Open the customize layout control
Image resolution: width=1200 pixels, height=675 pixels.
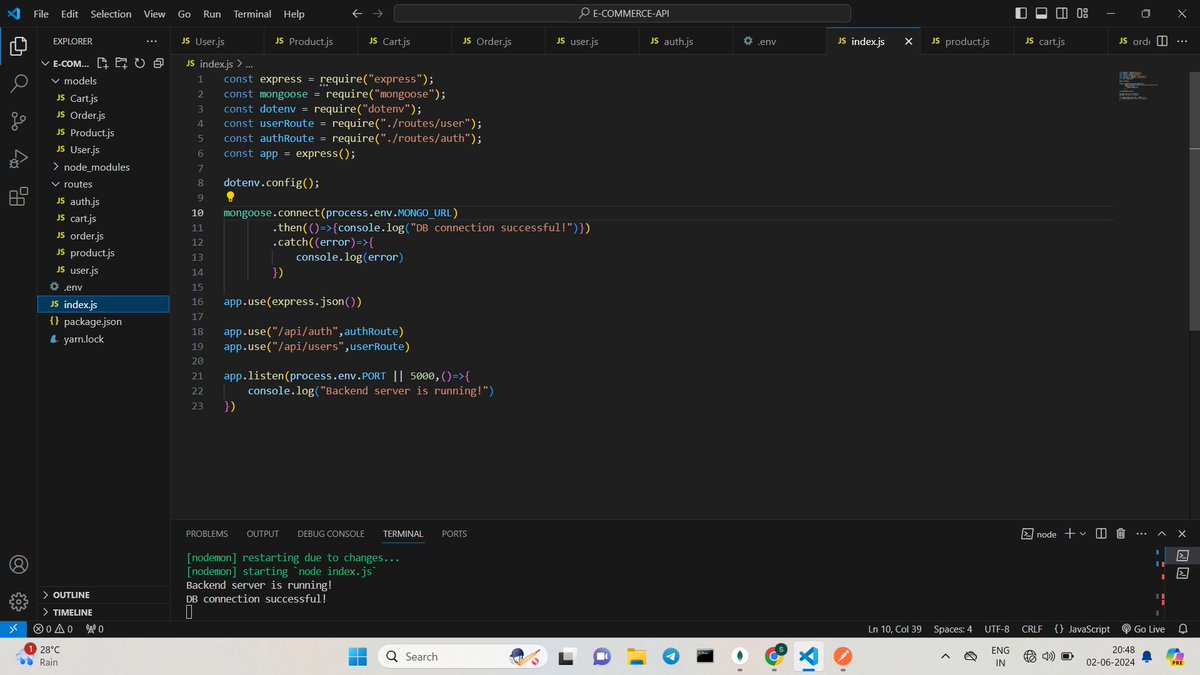pyautogui.click(x=1083, y=14)
